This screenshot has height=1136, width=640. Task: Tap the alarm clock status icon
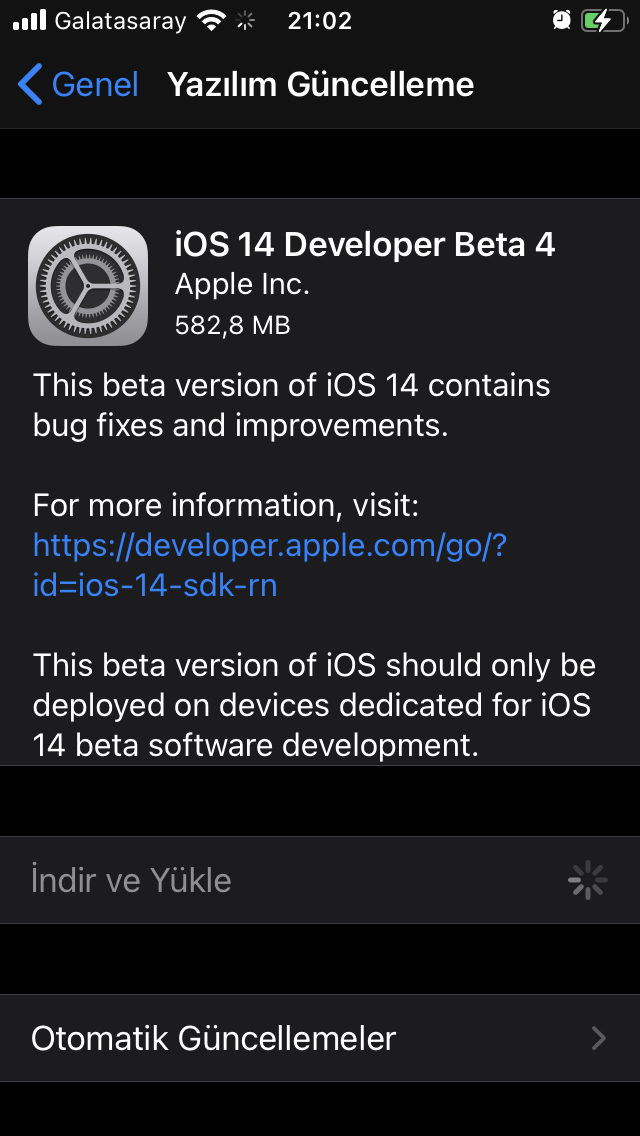[562, 20]
